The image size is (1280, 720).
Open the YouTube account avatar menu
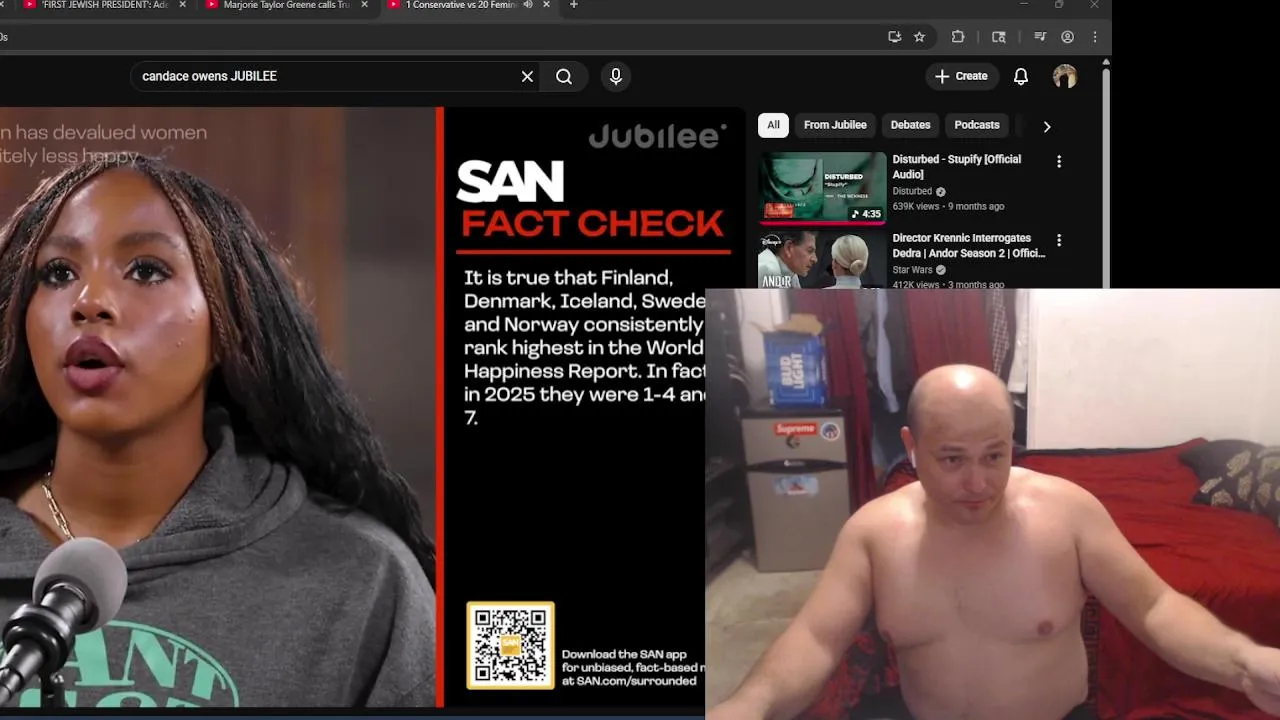[x=1065, y=76]
